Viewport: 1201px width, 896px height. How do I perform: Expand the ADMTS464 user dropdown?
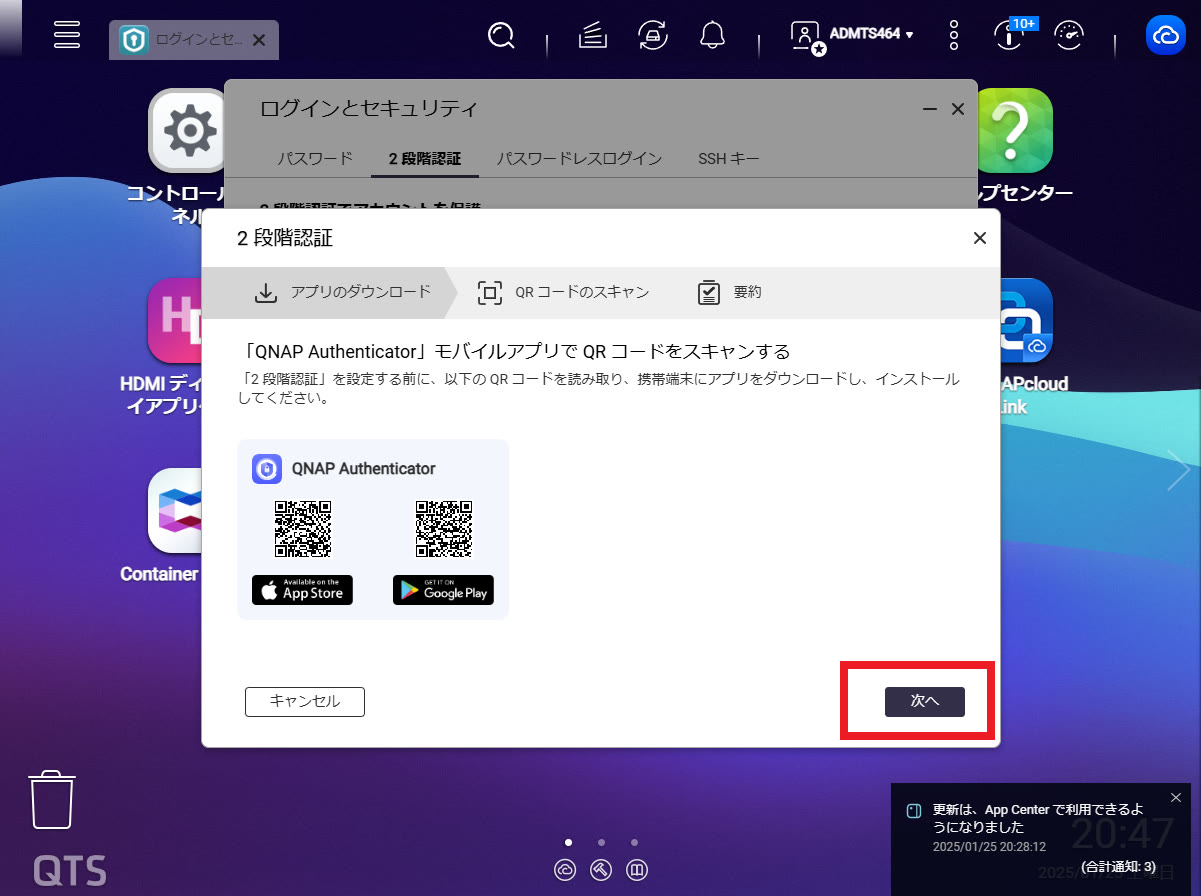tap(872, 34)
